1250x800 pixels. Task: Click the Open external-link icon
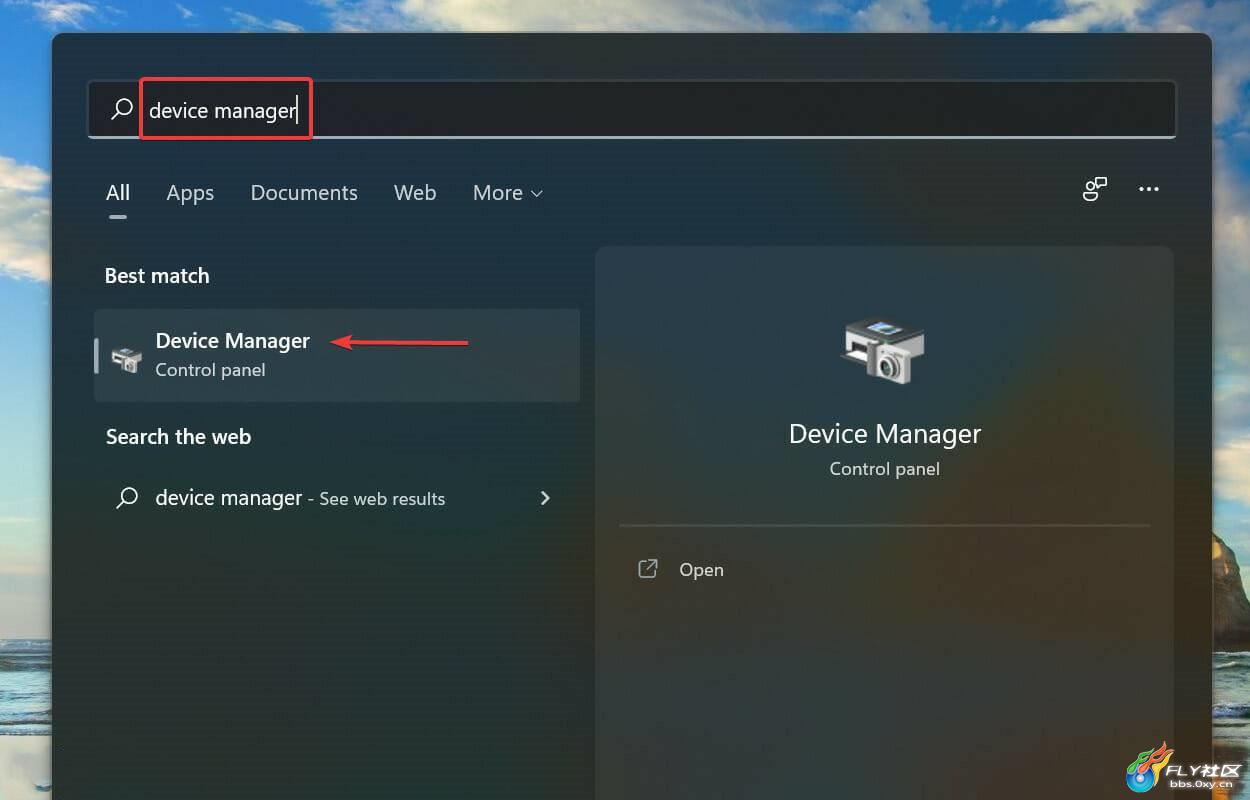648,569
